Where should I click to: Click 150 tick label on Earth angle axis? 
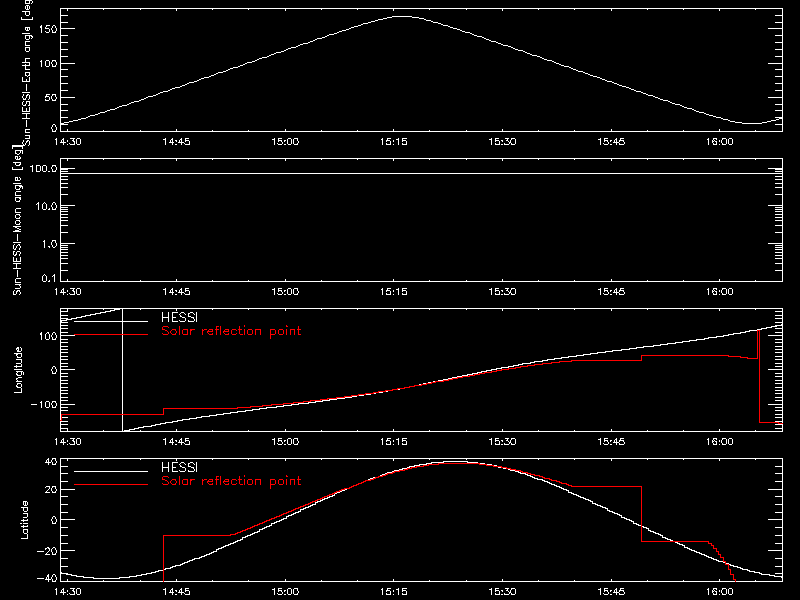(x=48, y=29)
